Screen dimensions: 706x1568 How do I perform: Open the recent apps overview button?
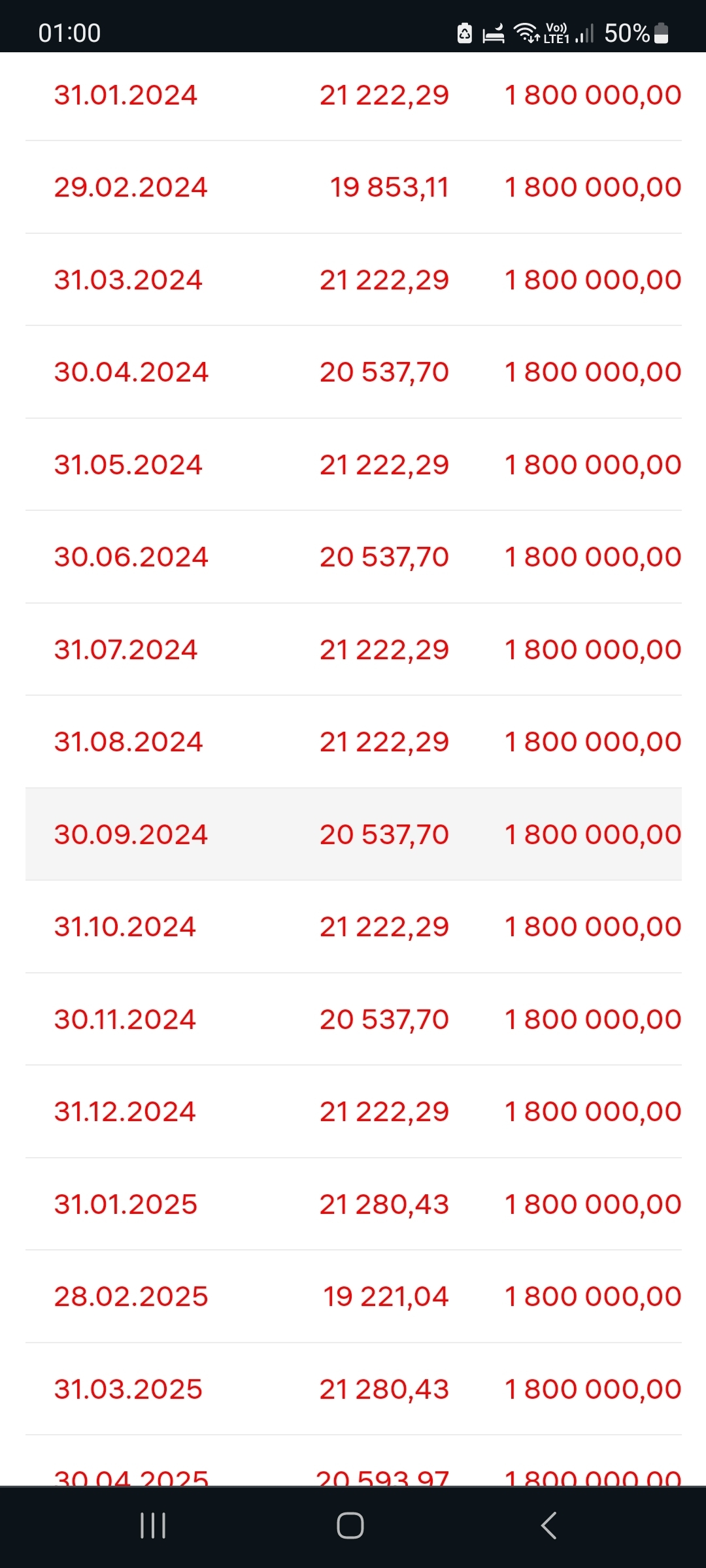(153, 1526)
